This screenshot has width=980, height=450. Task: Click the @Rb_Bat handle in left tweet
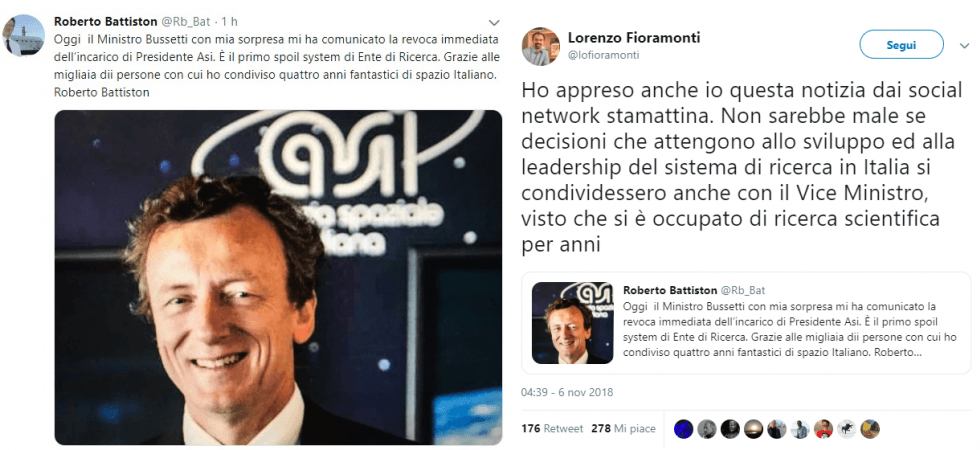(186, 22)
